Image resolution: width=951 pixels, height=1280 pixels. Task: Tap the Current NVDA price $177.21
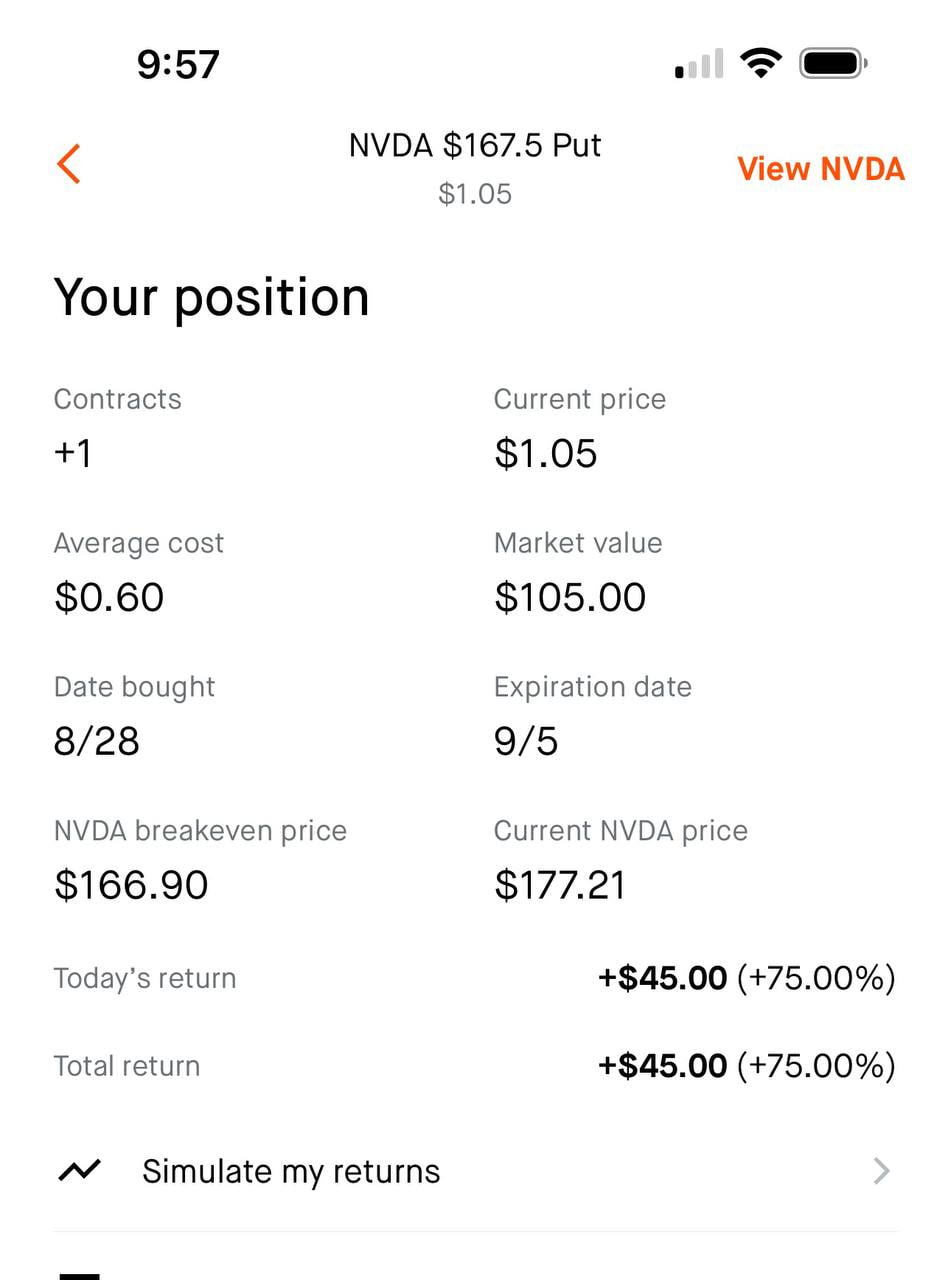[x=560, y=885]
